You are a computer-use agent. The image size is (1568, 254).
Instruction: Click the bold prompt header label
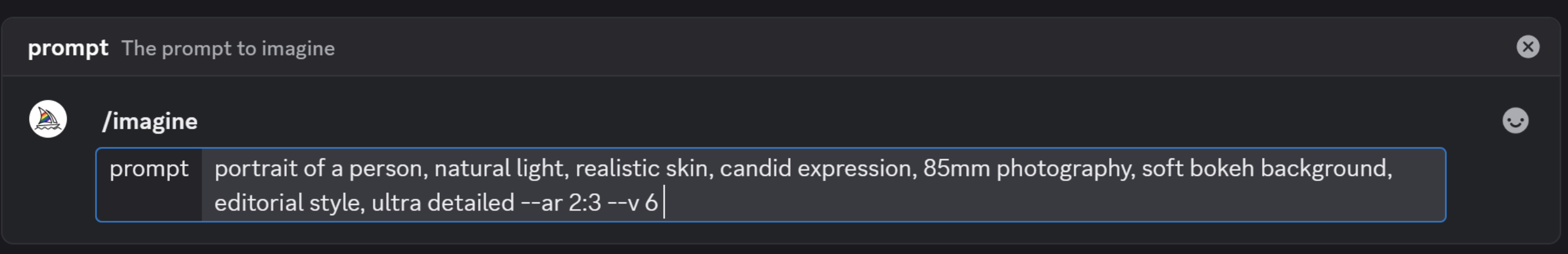pyautogui.click(x=68, y=48)
